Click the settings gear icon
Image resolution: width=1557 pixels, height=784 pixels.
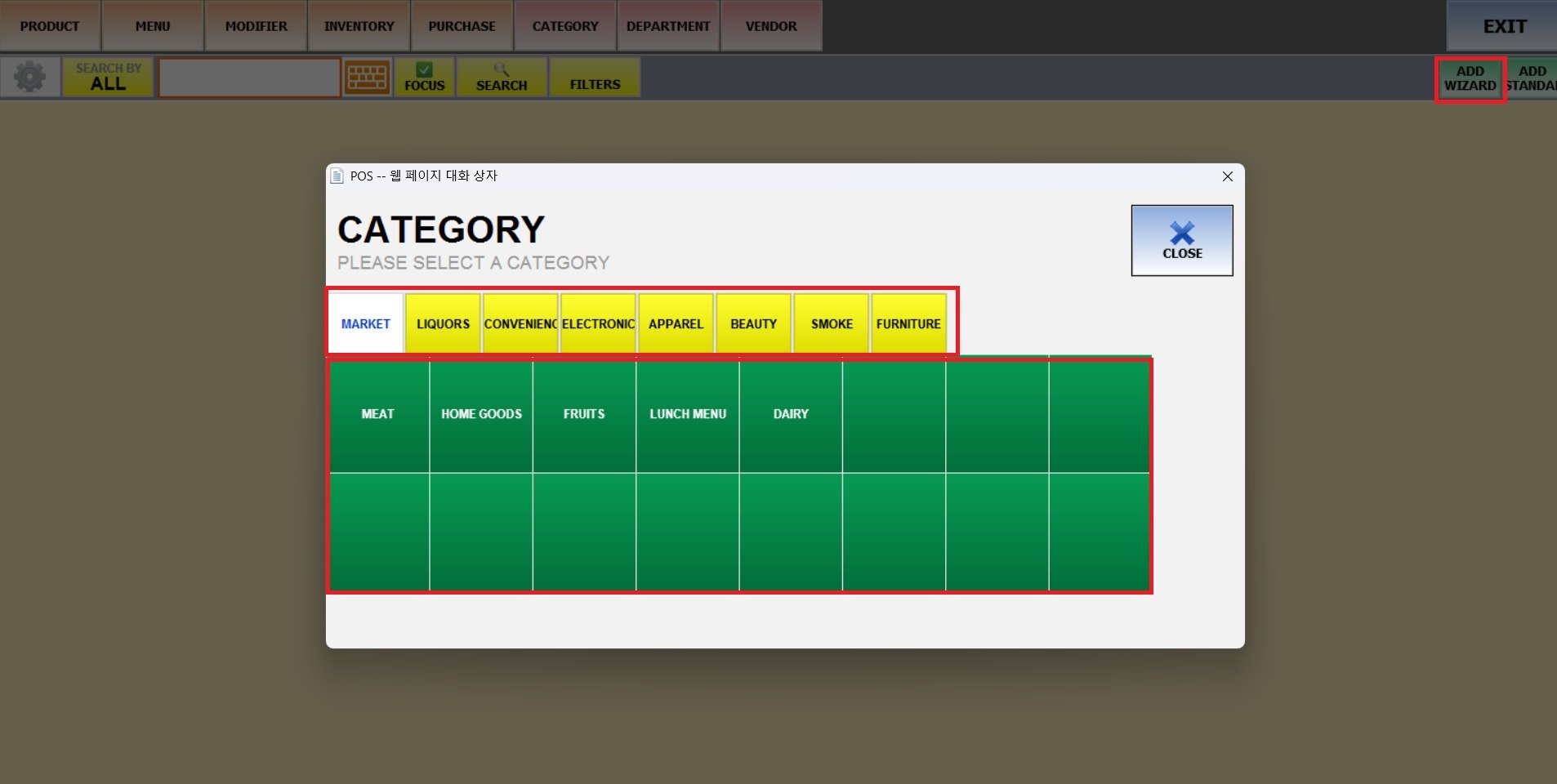pyautogui.click(x=30, y=78)
